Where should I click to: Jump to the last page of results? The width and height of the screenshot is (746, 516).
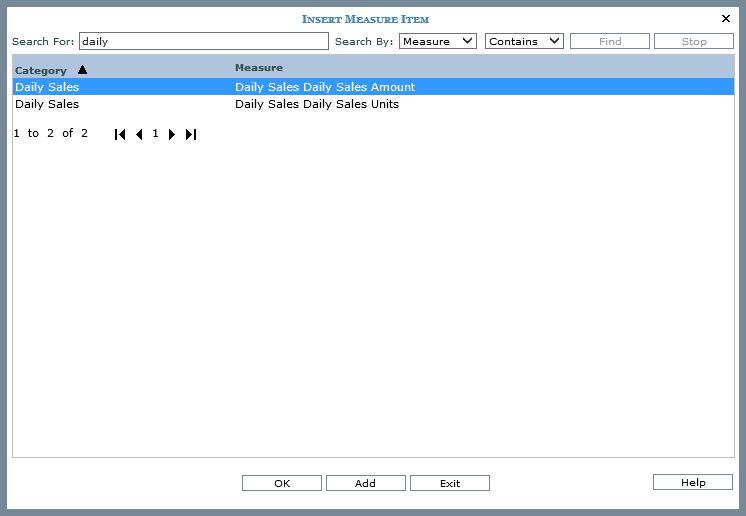click(x=191, y=134)
